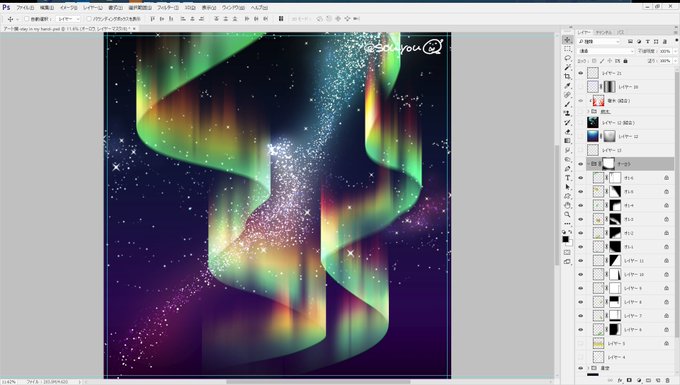Select the Hand tool
Image resolution: width=680 pixels, height=385 pixels.
pyautogui.click(x=567, y=206)
